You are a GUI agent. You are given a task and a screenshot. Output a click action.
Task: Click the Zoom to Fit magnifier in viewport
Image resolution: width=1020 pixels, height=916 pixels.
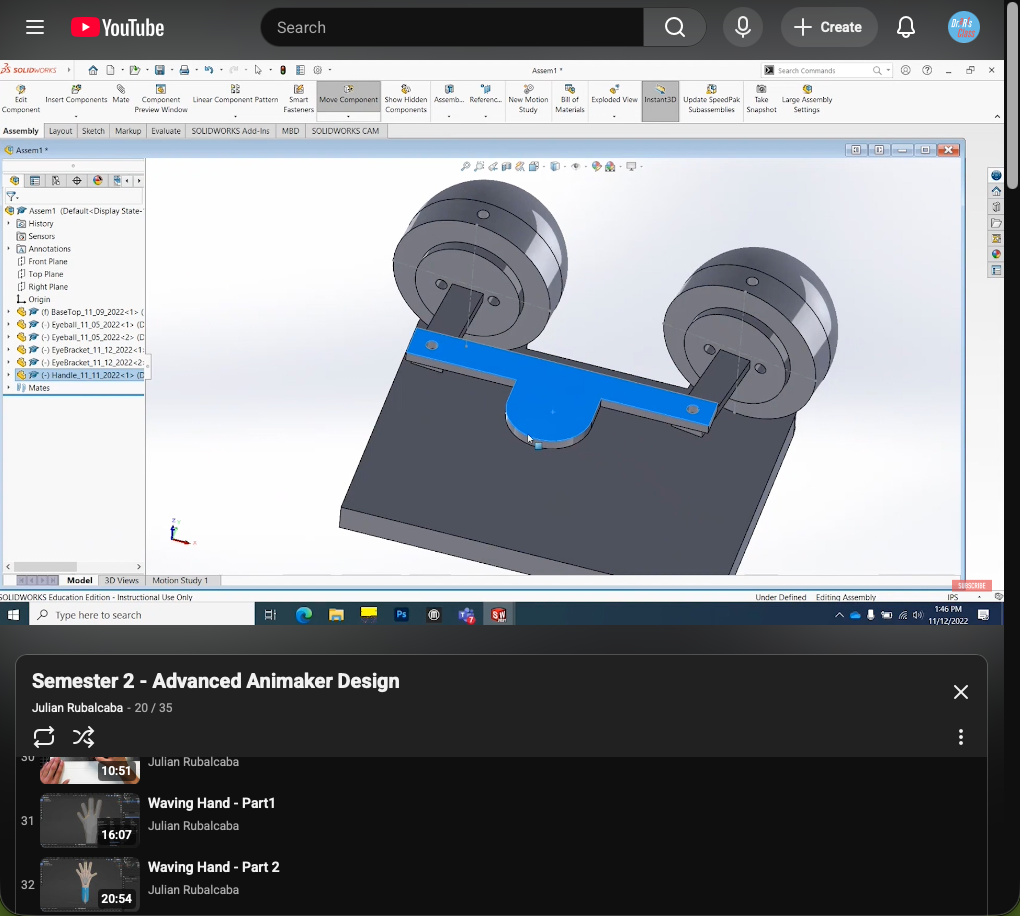point(466,167)
